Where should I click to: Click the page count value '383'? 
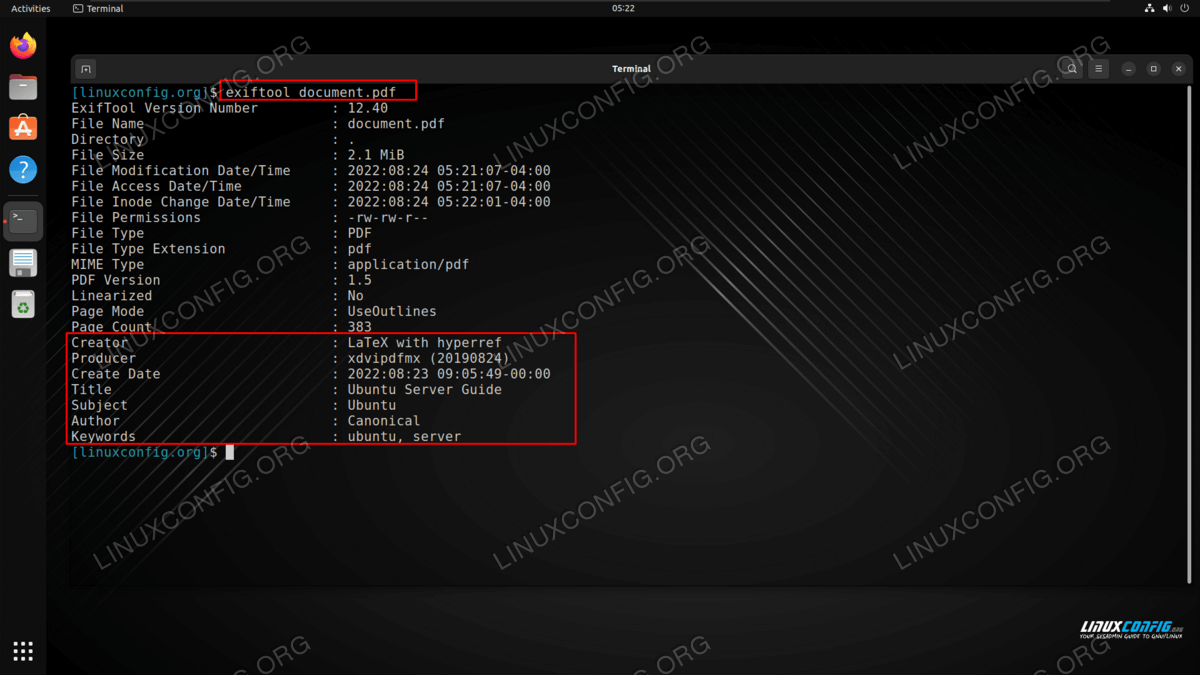360,327
